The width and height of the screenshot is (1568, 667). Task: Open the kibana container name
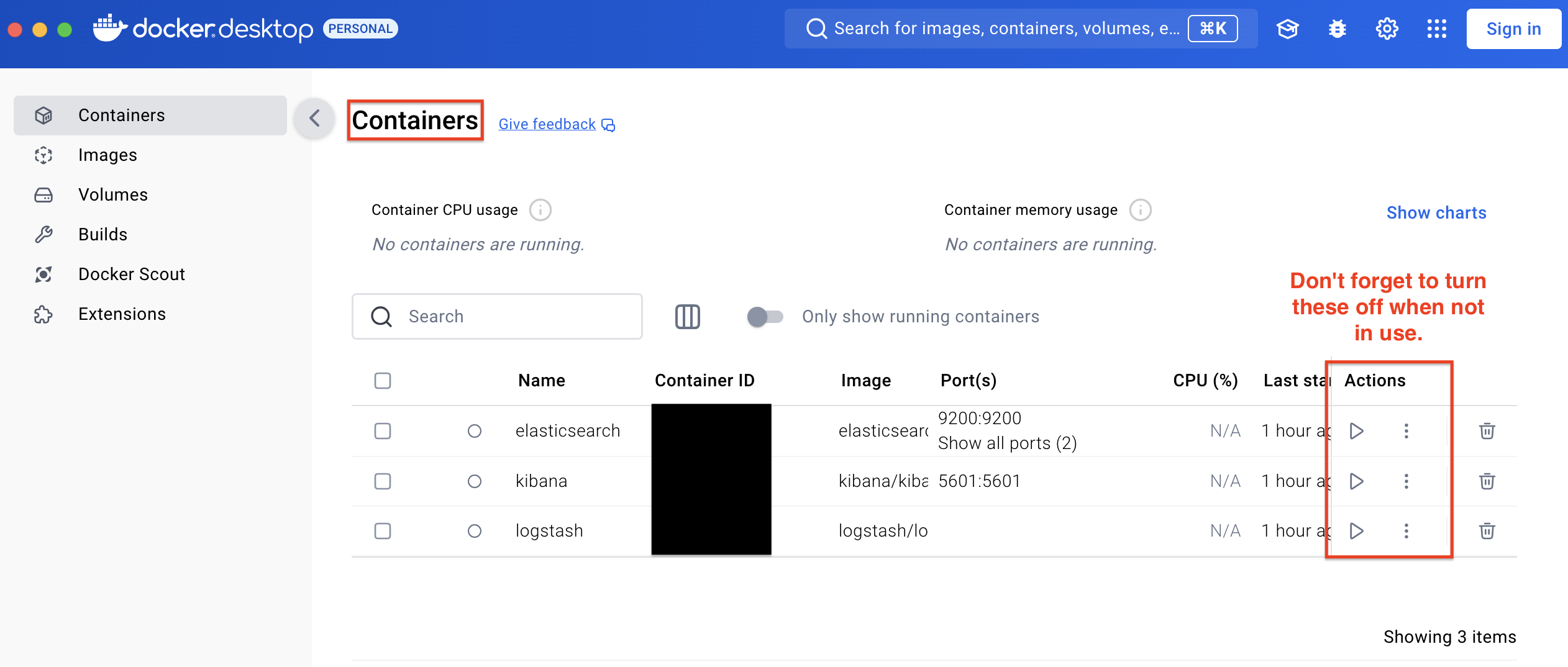click(x=541, y=481)
